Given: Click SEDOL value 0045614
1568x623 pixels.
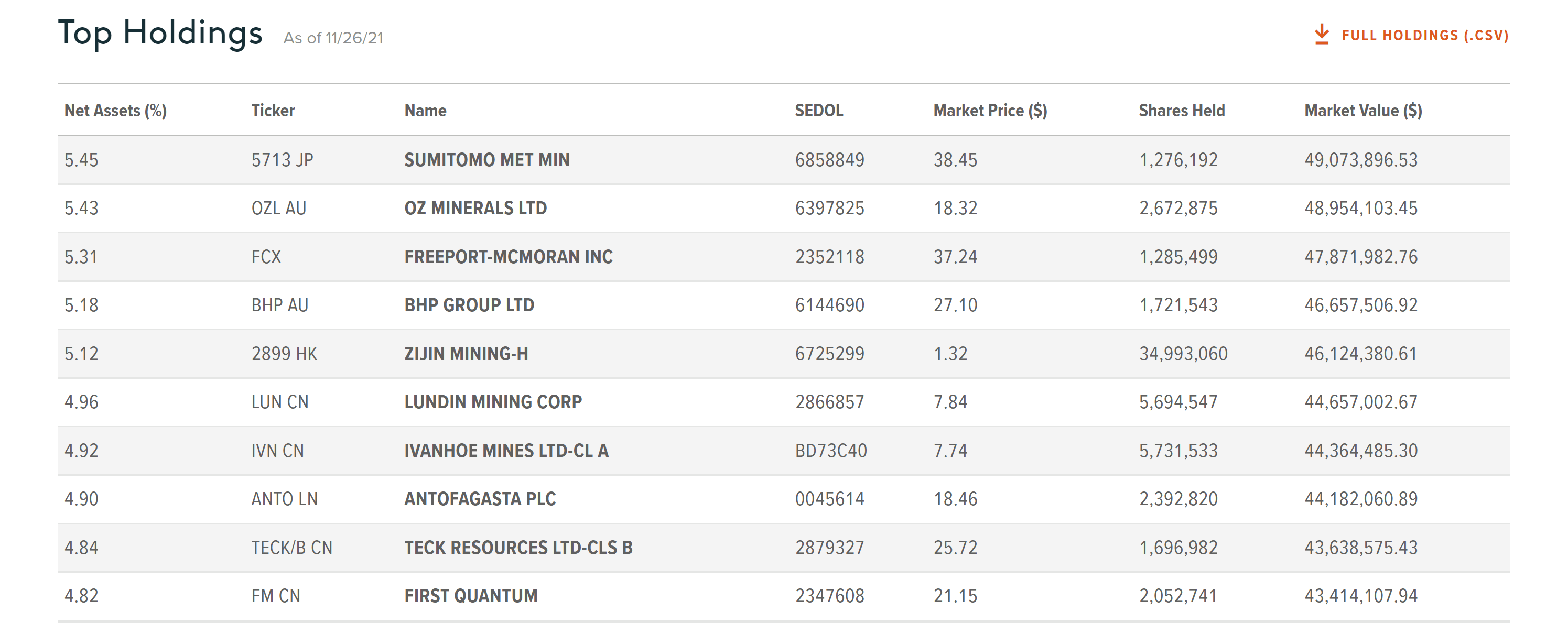Looking at the screenshot, I should [829, 498].
